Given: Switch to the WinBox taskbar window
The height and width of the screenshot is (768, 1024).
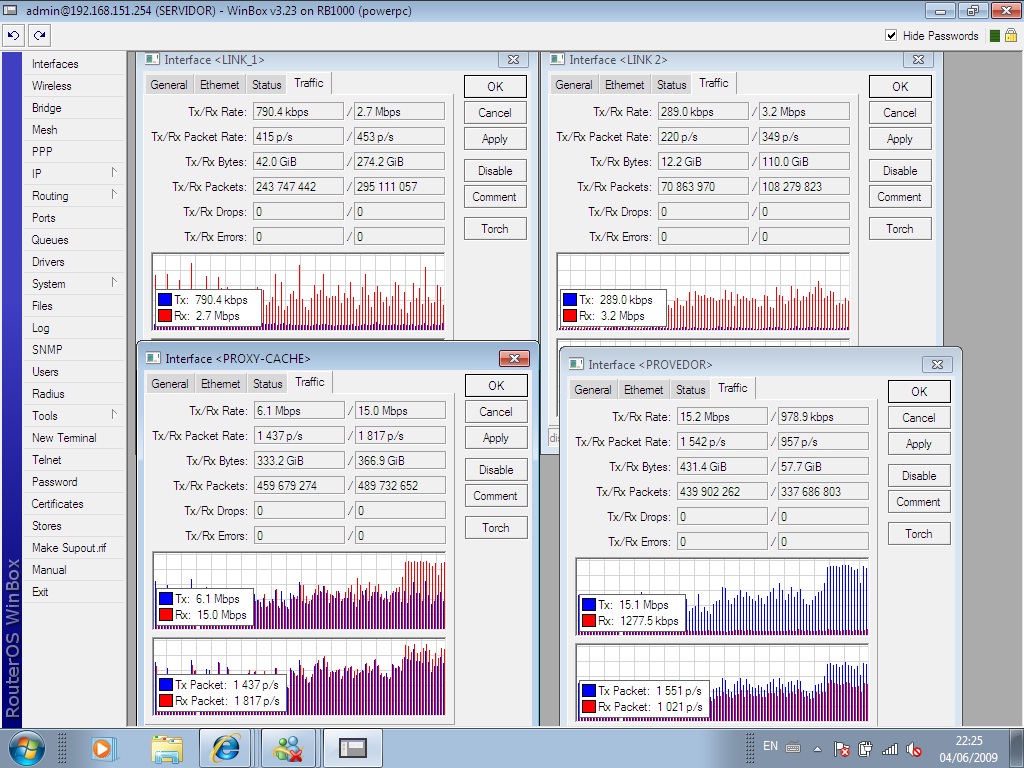Looking at the screenshot, I should 353,748.
